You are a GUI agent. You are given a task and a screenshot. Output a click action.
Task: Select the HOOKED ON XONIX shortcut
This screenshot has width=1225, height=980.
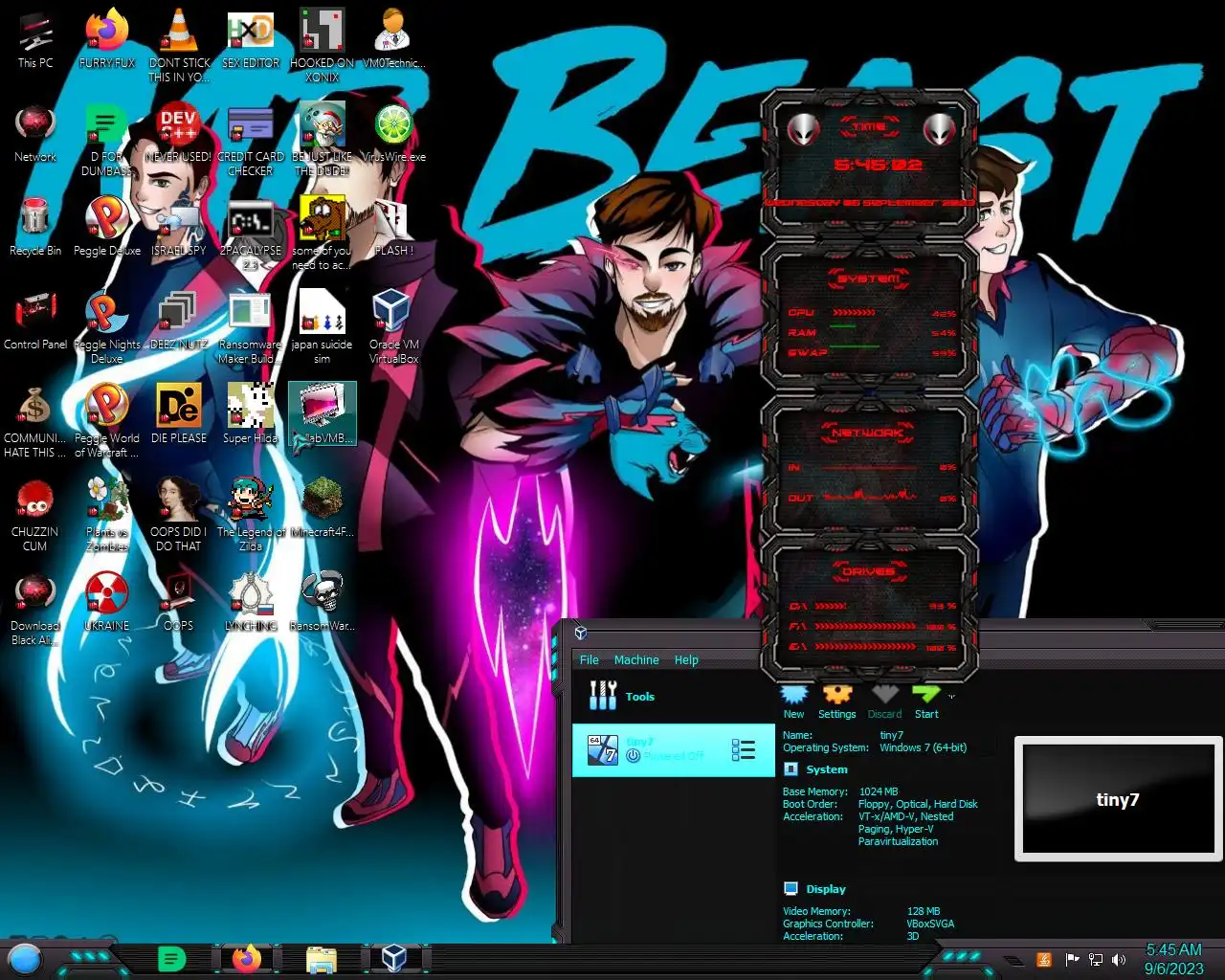coord(323,47)
